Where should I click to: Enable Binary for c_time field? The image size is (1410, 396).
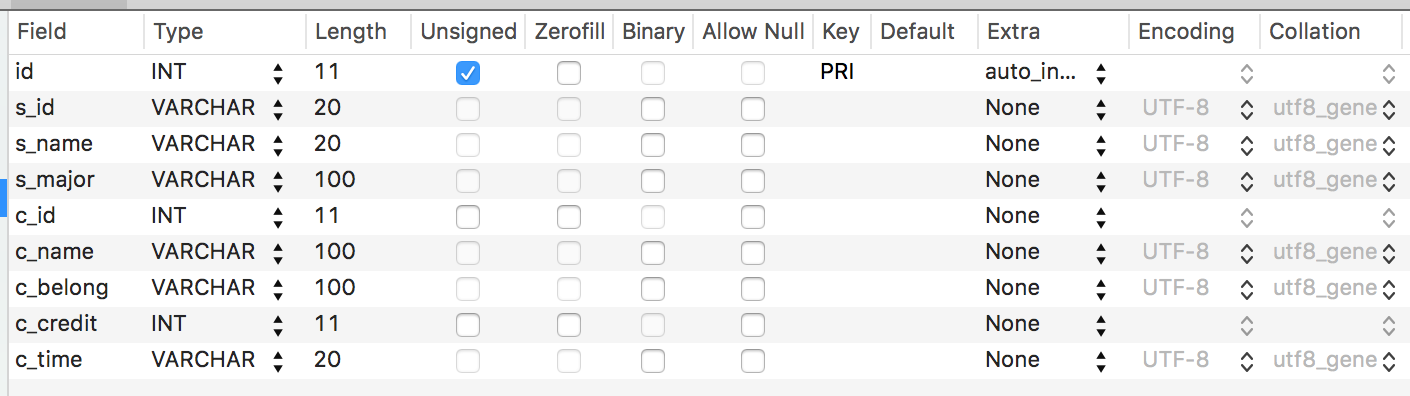pos(652,360)
